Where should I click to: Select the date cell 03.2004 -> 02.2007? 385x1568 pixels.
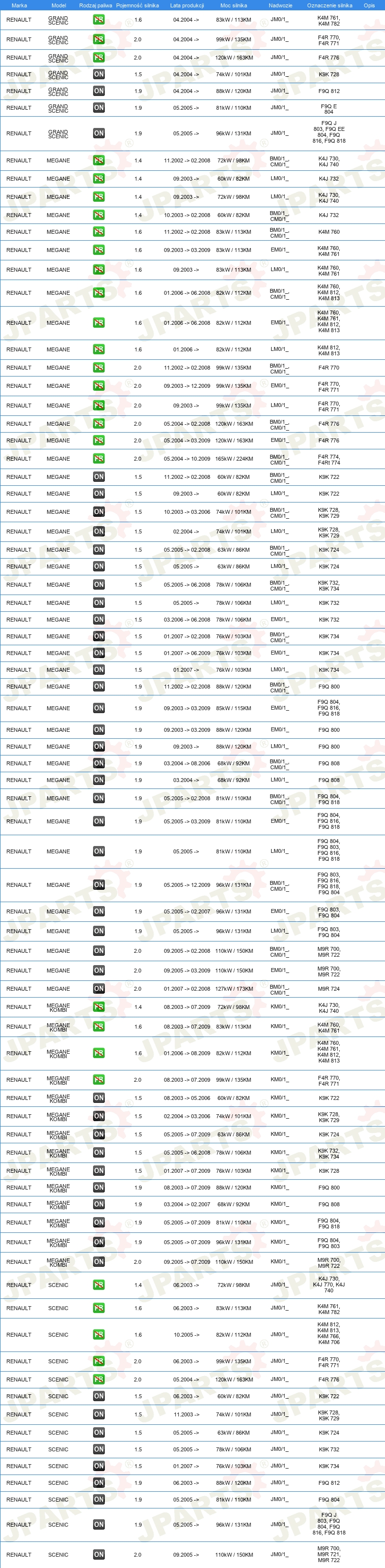[187, 1205]
